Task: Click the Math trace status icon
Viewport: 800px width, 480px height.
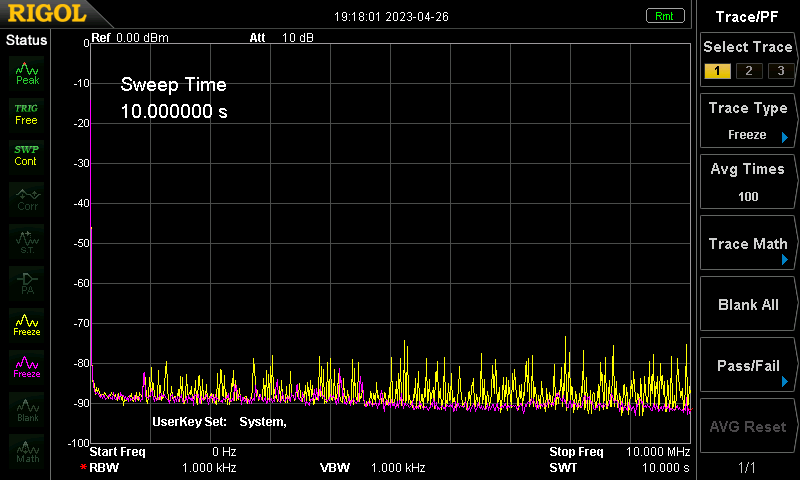Action: pyautogui.click(x=27, y=451)
